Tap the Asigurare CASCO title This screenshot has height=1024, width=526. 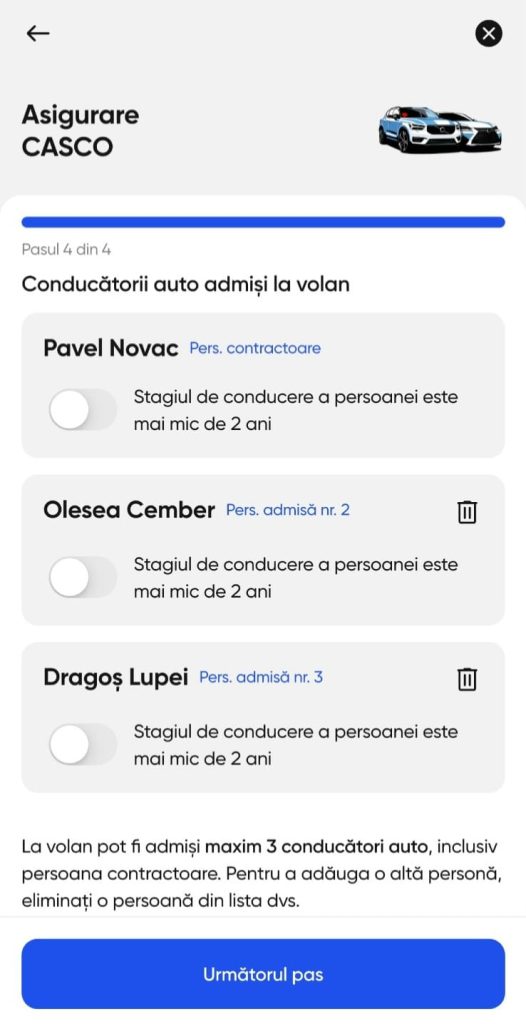[x=80, y=131]
